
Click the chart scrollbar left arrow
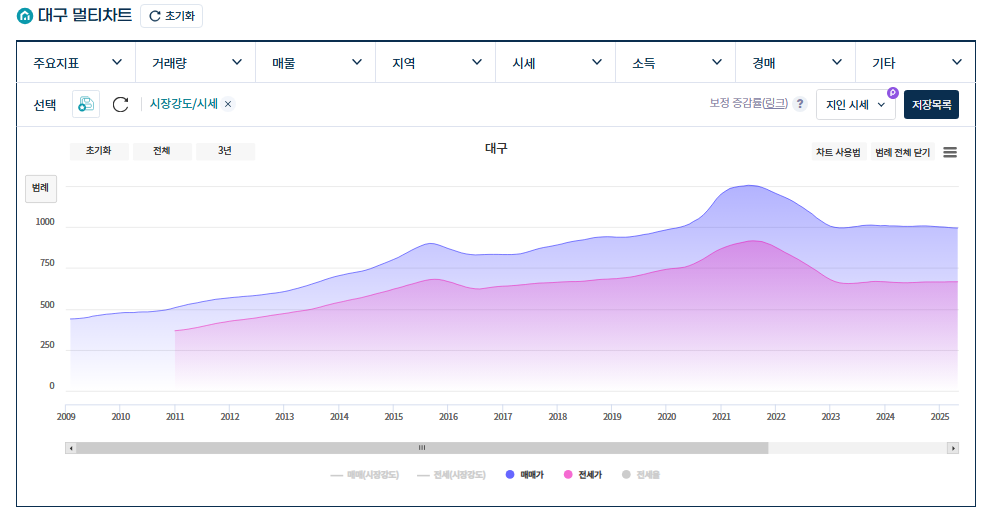click(71, 448)
